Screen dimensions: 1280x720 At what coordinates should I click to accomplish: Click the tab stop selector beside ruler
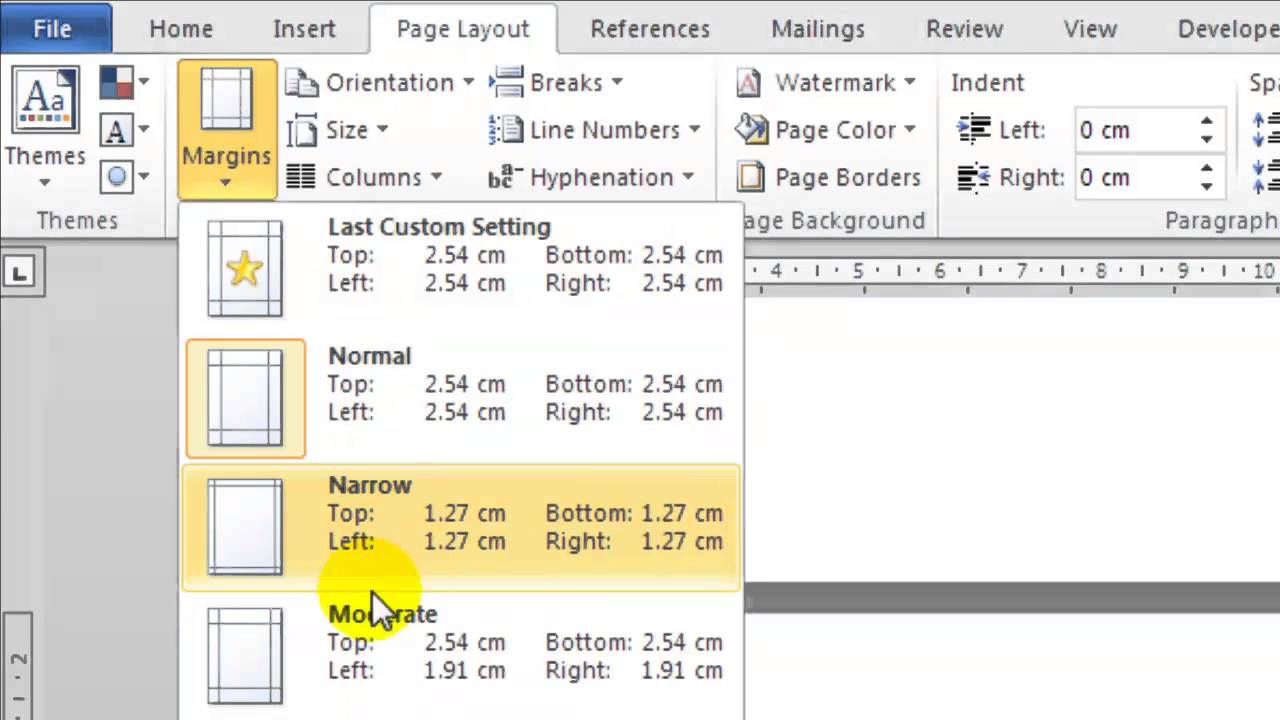point(21,271)
